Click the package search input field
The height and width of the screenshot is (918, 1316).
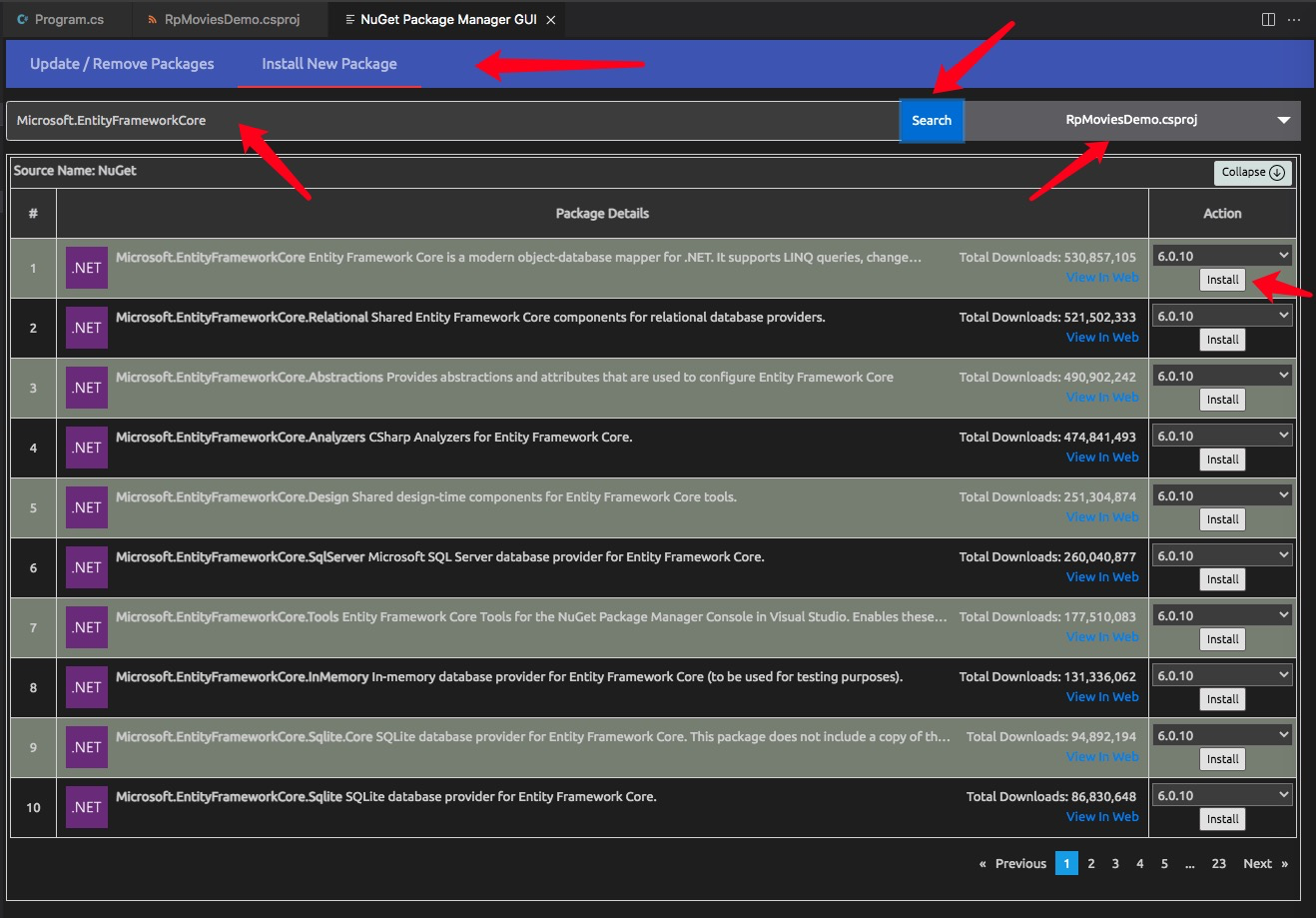tap(453, 121)
